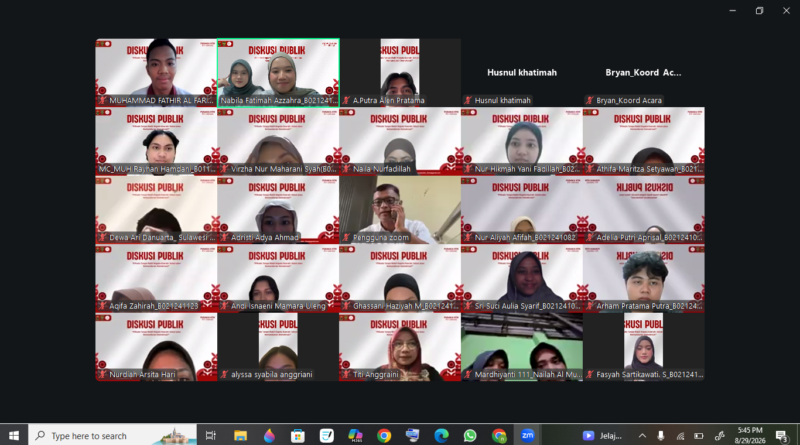Open the Windows Start menu

(14, 436)
